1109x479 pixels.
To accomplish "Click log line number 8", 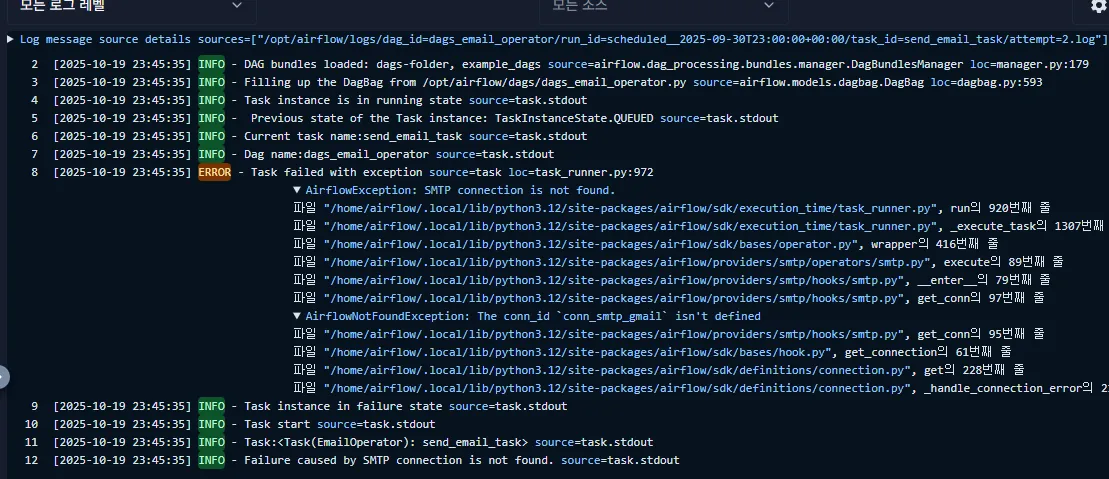I will (x=35, y=172).
